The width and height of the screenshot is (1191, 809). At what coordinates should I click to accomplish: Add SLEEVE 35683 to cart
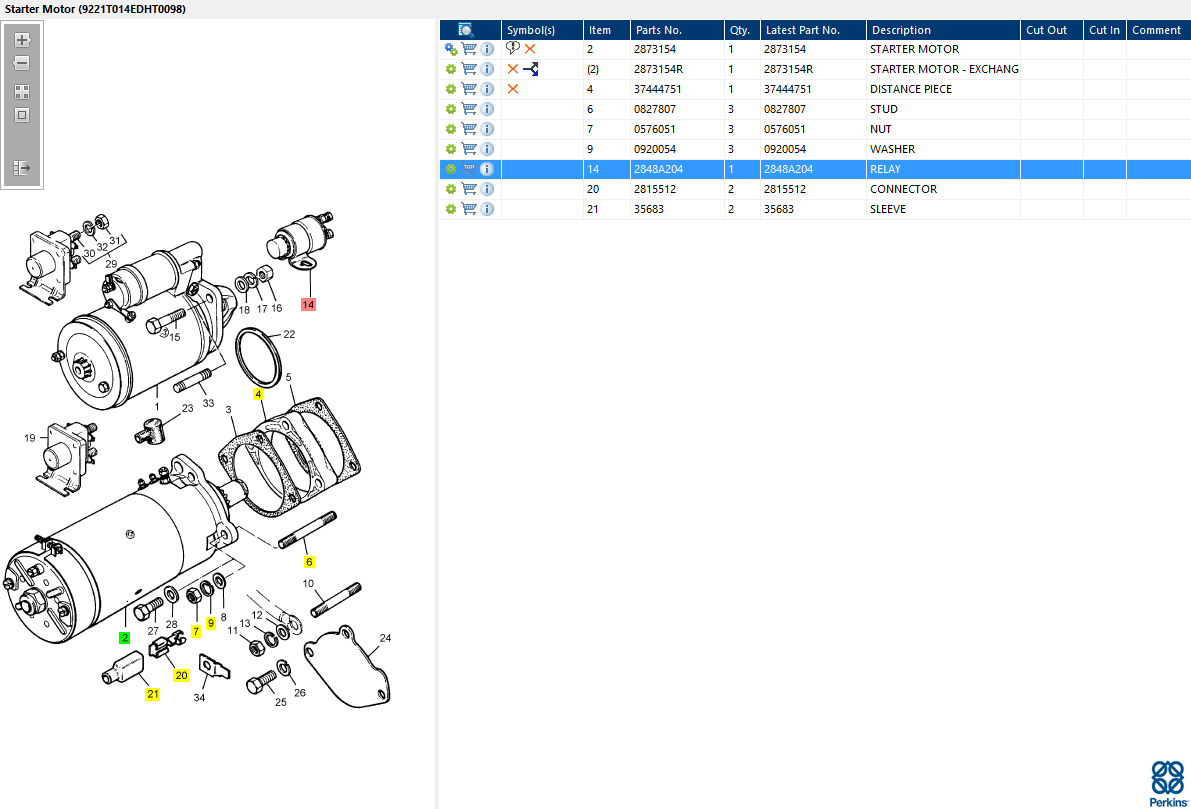pyautogui.click(x=469, y=209)
